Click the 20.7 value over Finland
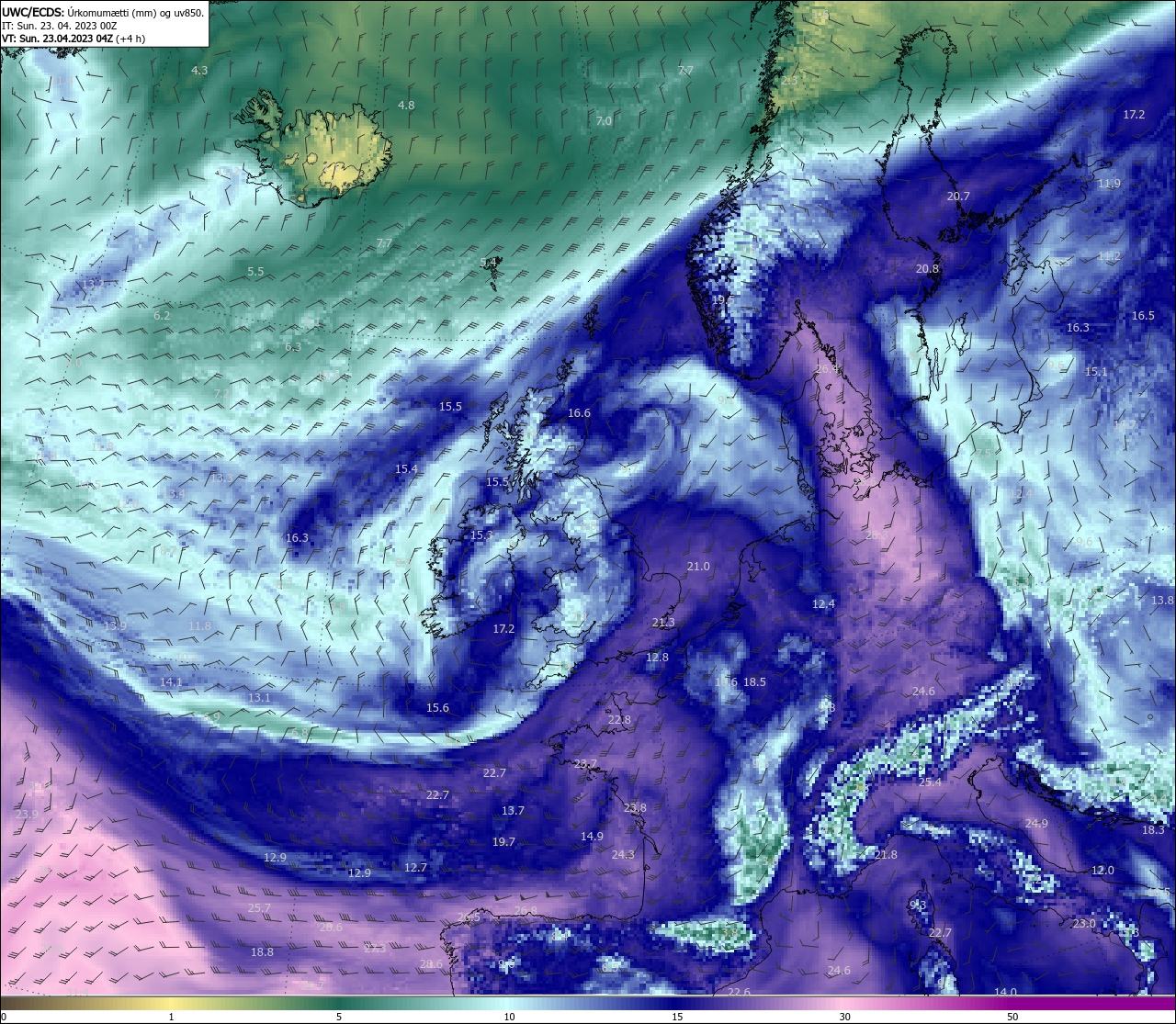This screenshot has width=1176, height=1024. pos(958,197)
